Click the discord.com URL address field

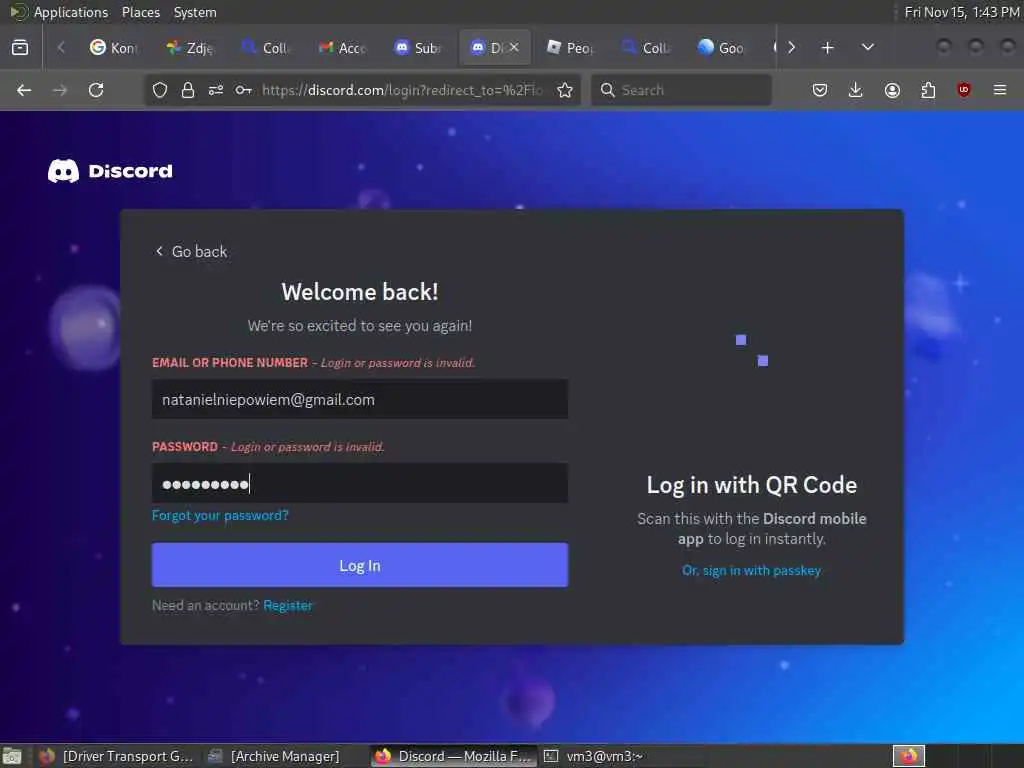[x=402, y=90]
